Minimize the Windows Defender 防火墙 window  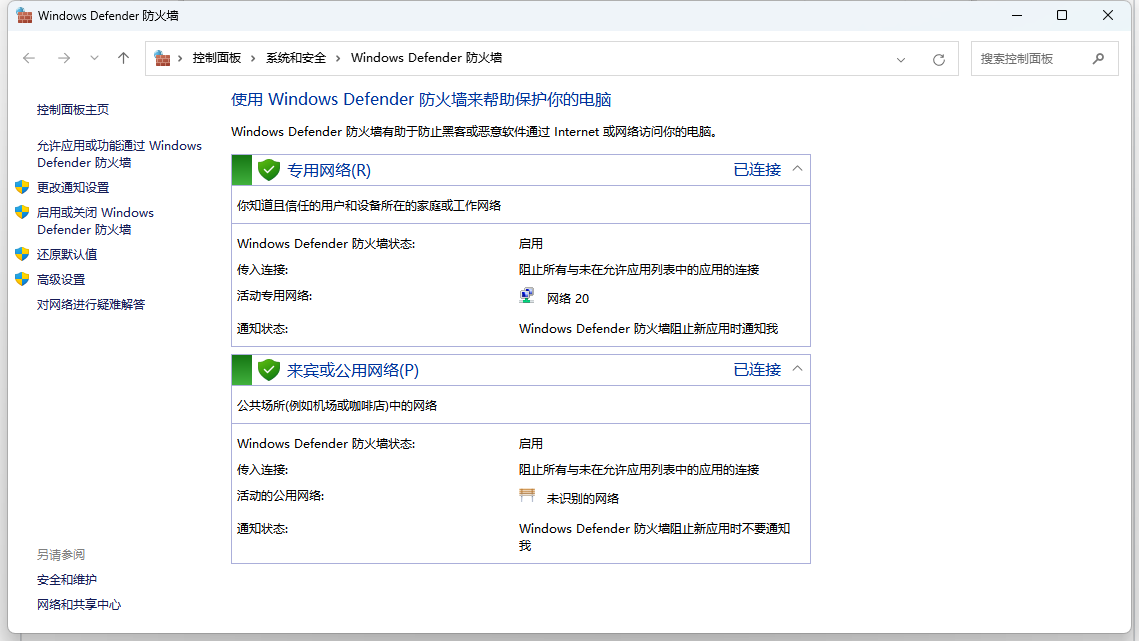pos(1017,15)
